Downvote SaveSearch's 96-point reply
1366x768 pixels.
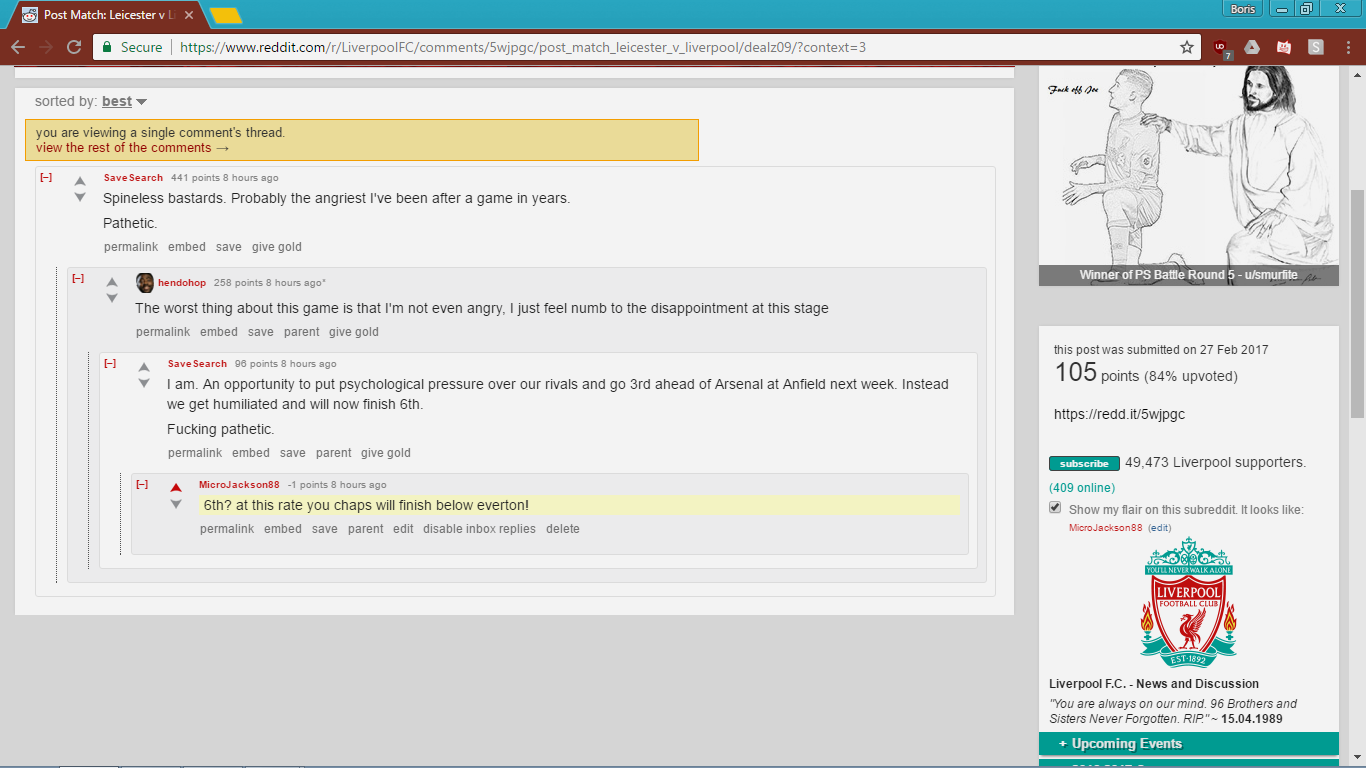[144, 383]
